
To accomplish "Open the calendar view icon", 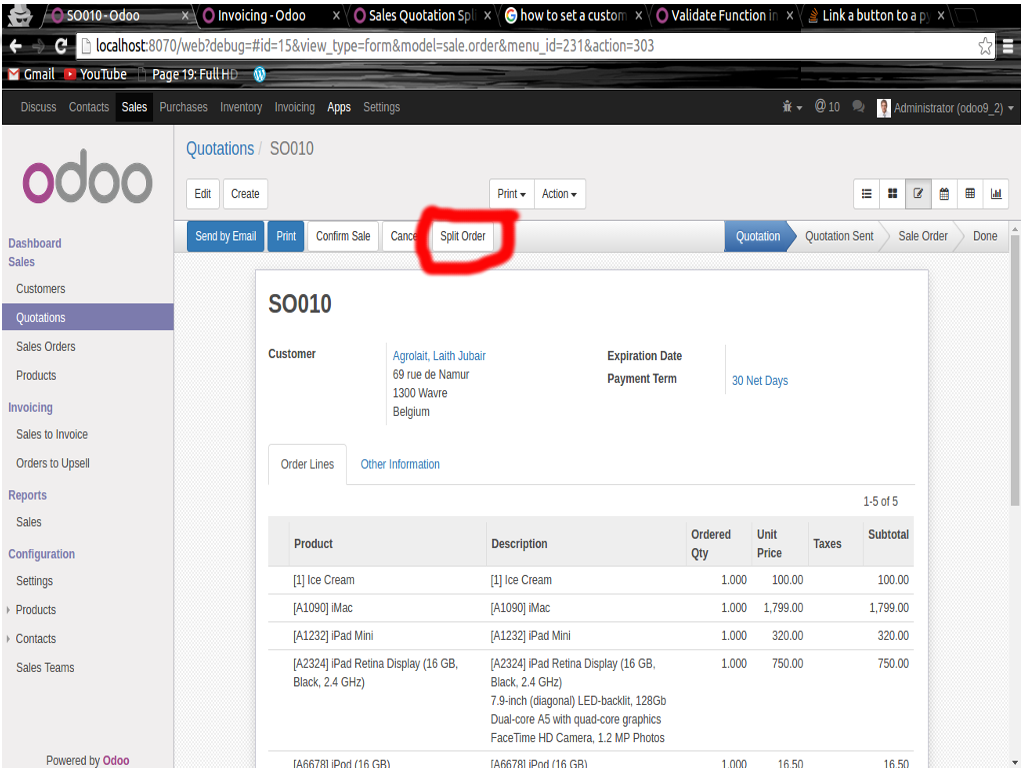I will [944, 194].
